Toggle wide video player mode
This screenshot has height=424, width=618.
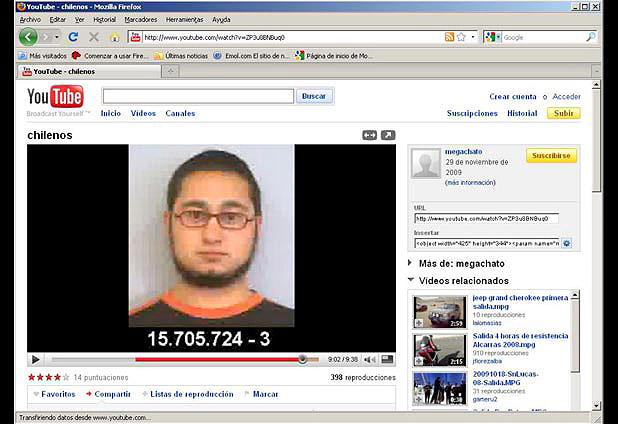369,135
